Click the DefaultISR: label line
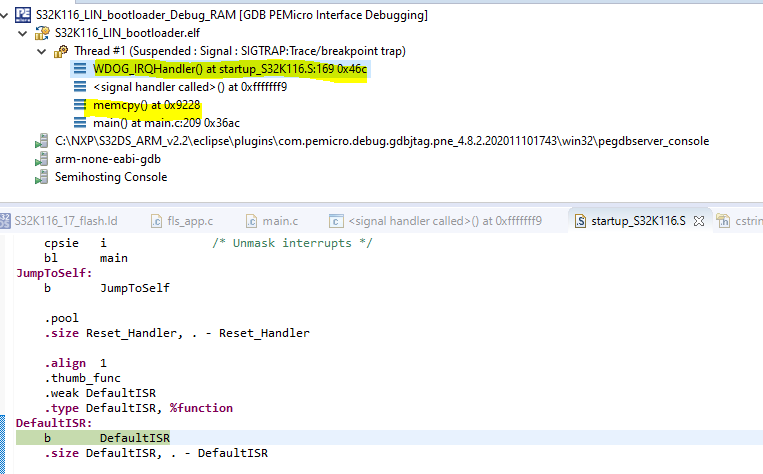This screenshot has height=474, width=763. tap(54, 423)
